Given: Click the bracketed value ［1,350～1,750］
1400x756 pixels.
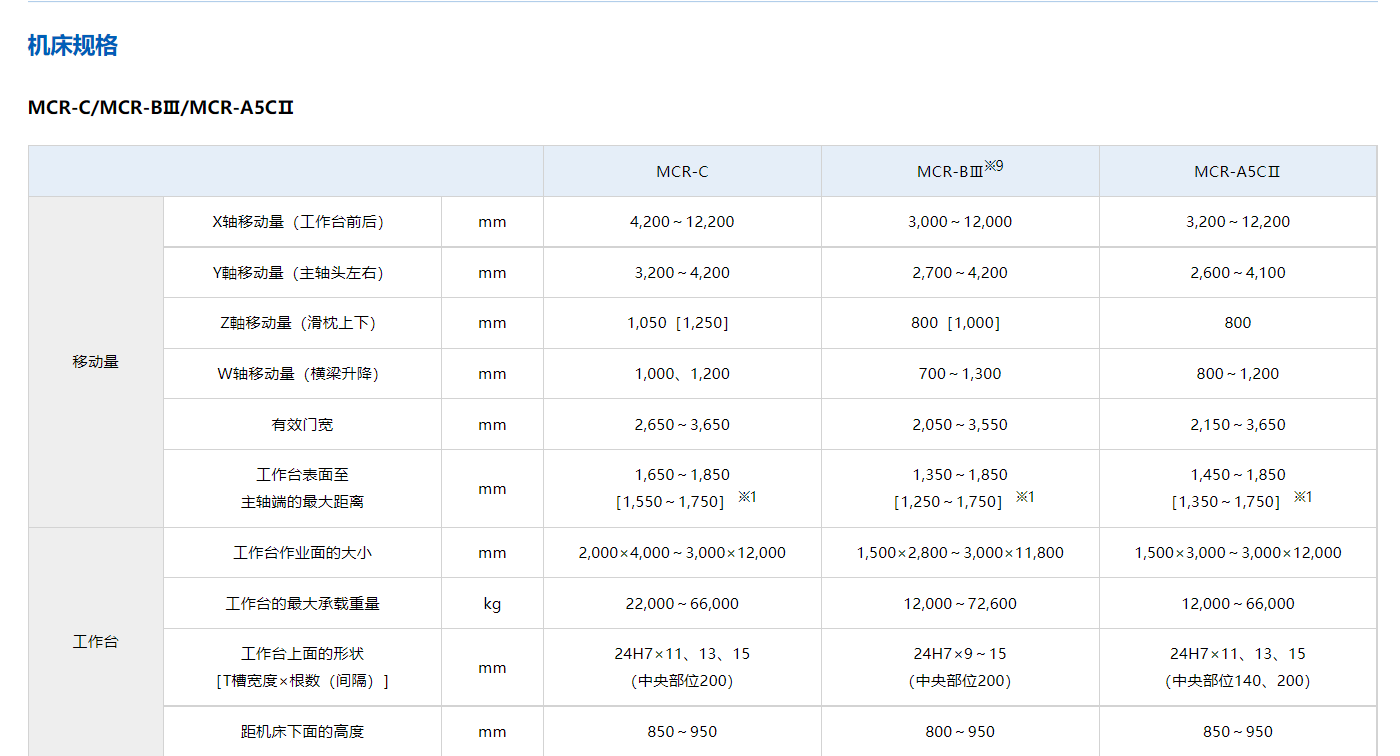Looking at the screenshot, I should [1226, 502].
